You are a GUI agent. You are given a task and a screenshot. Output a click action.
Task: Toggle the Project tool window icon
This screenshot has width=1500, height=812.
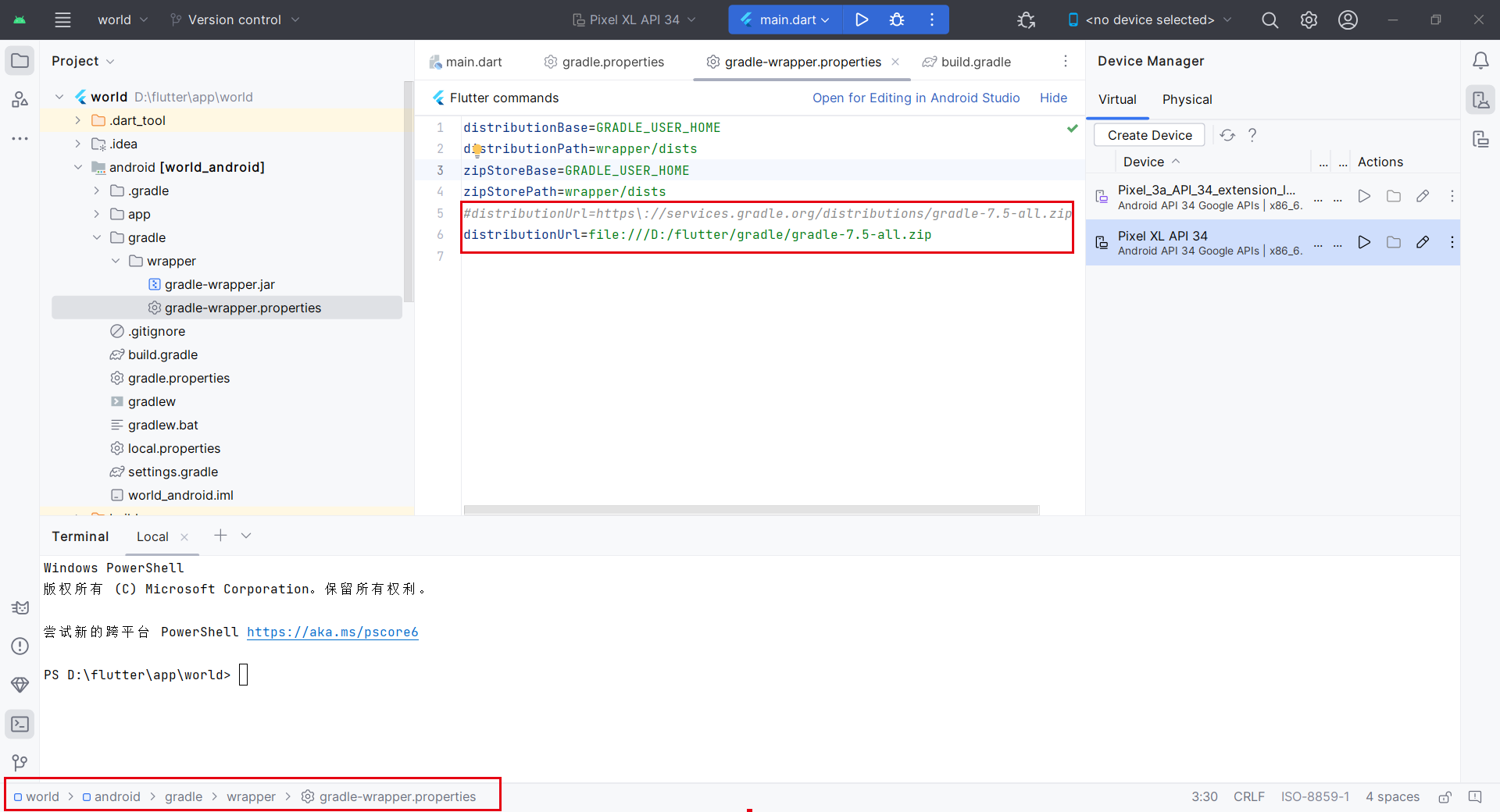20,61
